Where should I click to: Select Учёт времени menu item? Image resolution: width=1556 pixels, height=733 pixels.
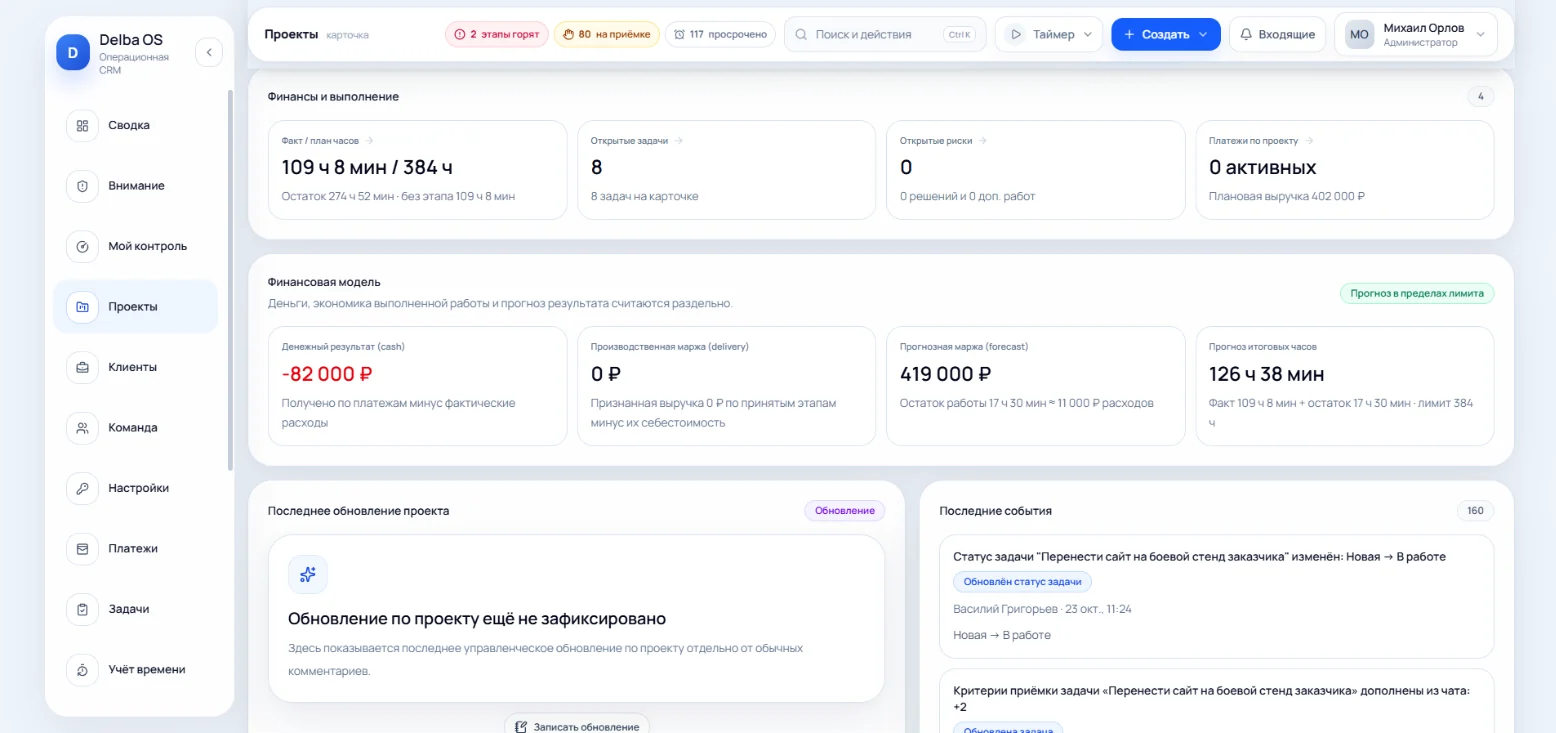(x=135, y=670)
